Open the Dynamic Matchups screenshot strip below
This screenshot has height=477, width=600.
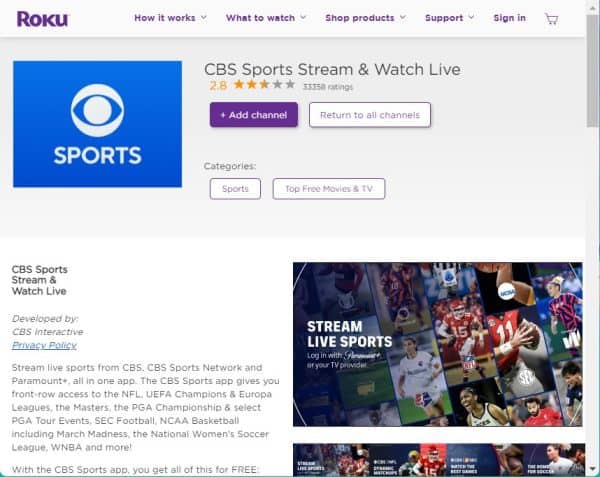pyautogui.click(x=437, y=460)
